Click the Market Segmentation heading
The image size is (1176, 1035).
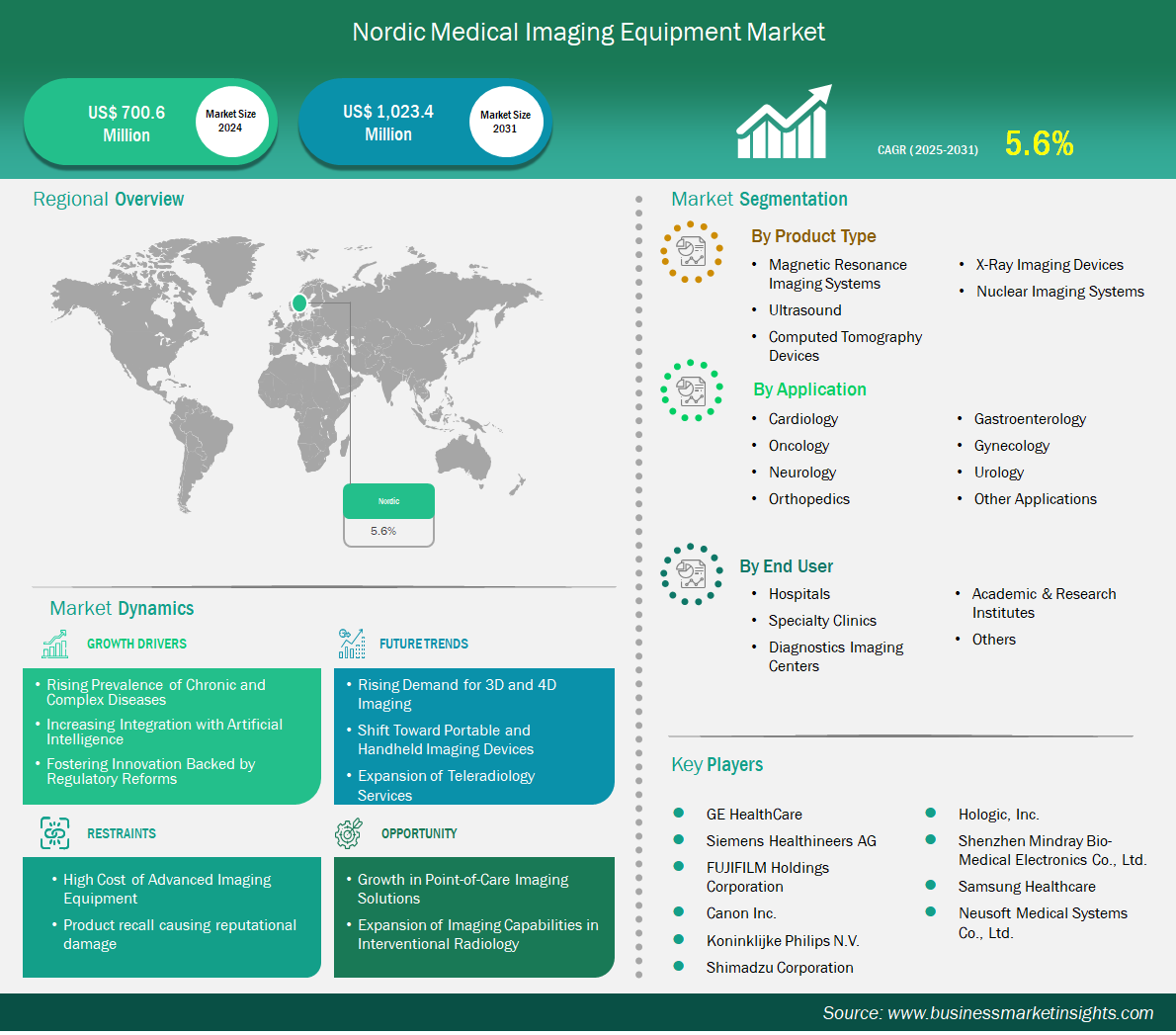coord(759,200)
